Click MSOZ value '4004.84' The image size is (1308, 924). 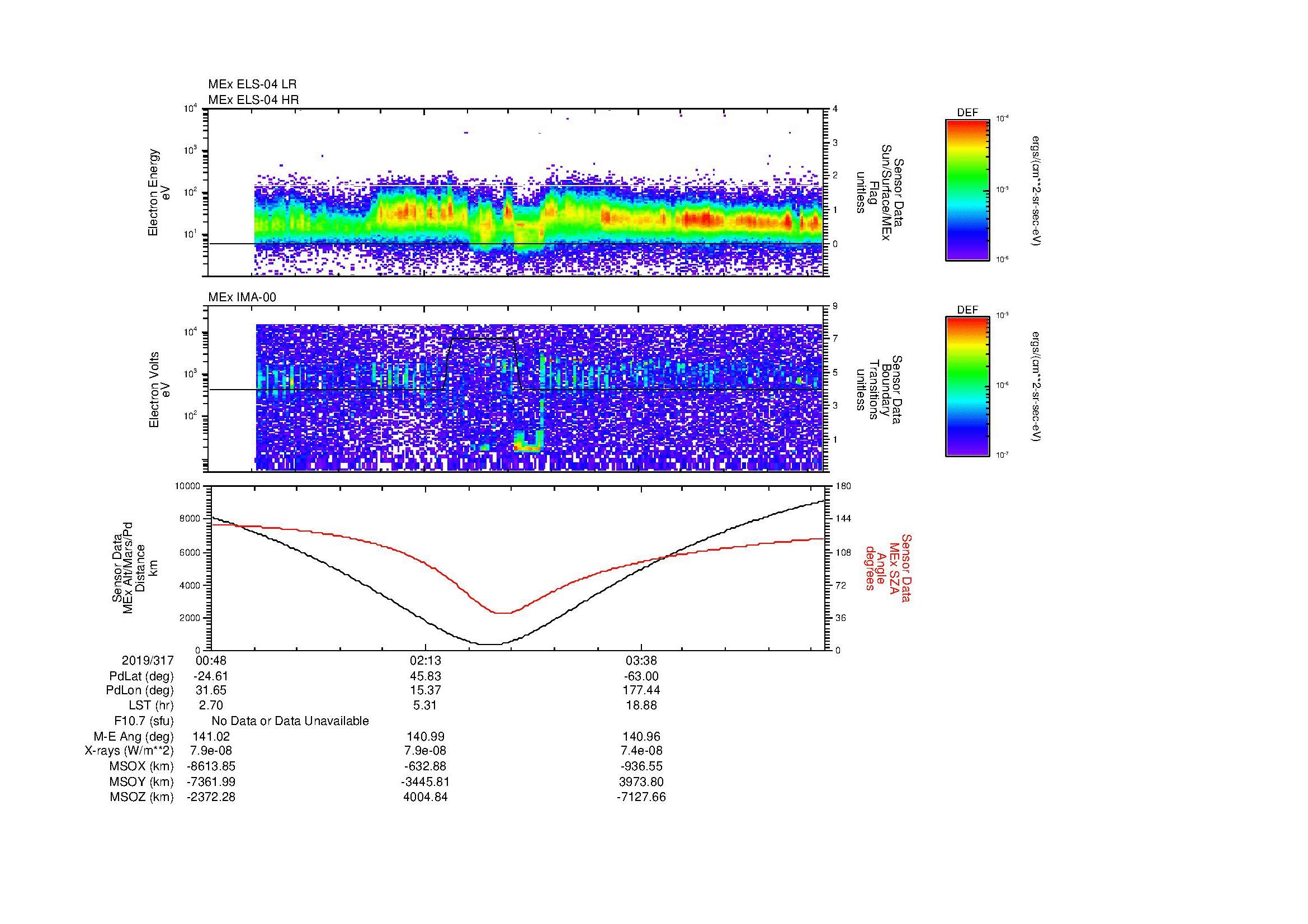426,797
